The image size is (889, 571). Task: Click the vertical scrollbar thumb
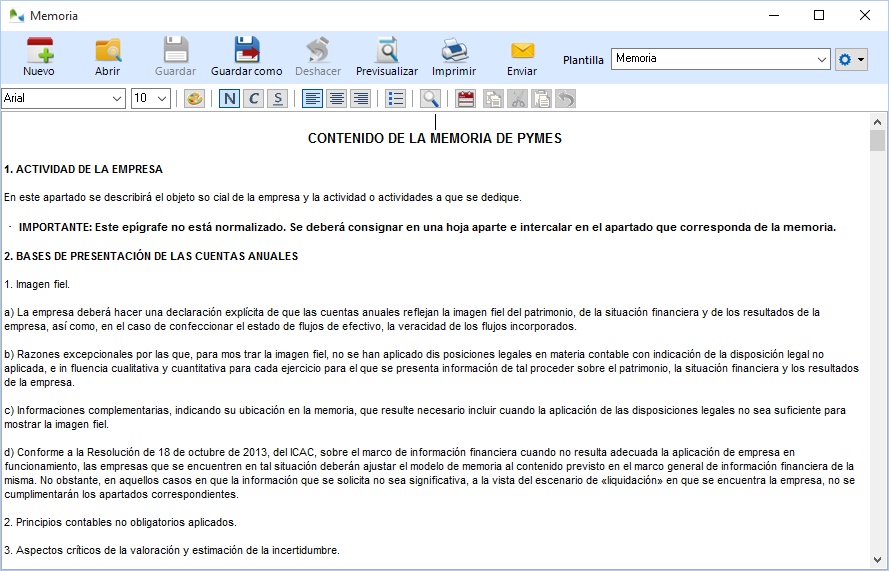[877, 140]
